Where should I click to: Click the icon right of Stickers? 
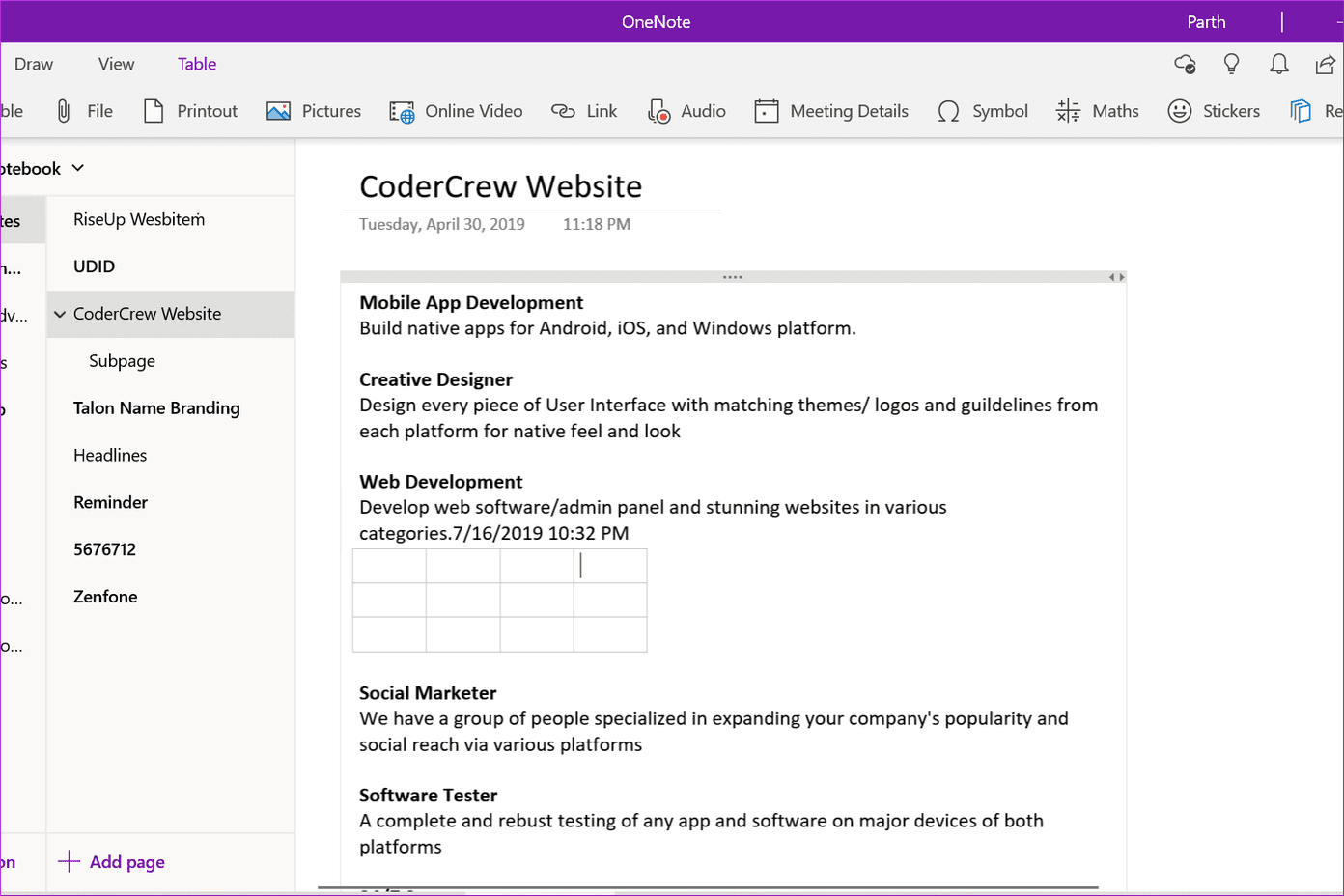tap(1301, 111)
